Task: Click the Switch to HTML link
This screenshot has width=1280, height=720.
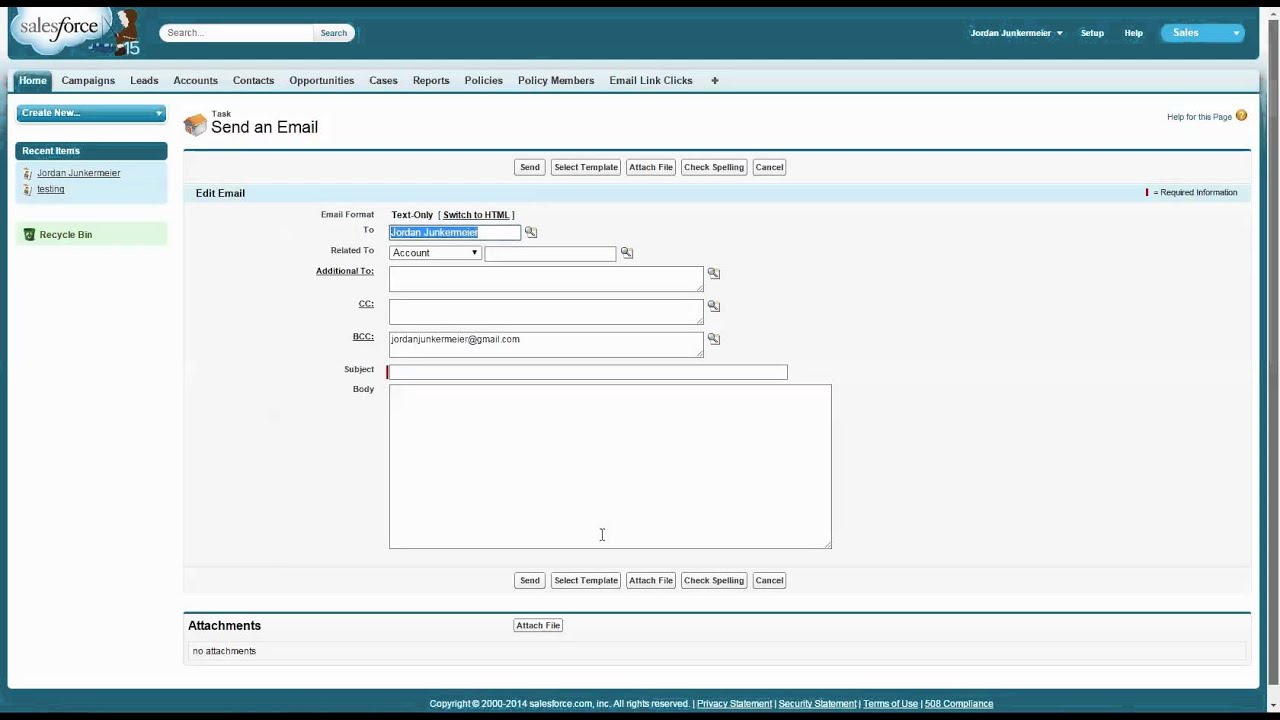Action: point(476,215)
